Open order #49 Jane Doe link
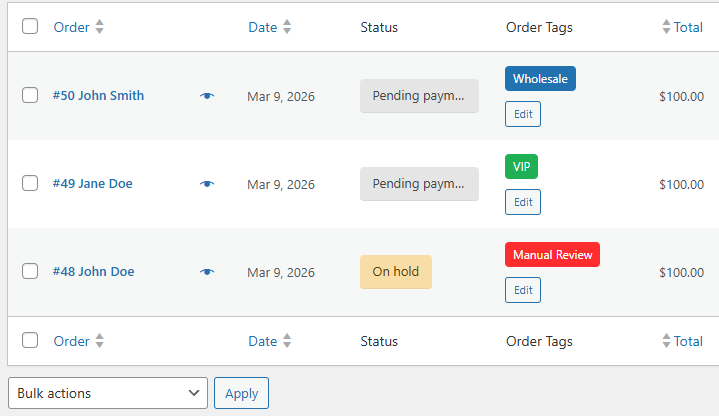719x416 pixels. coord(93,183)
